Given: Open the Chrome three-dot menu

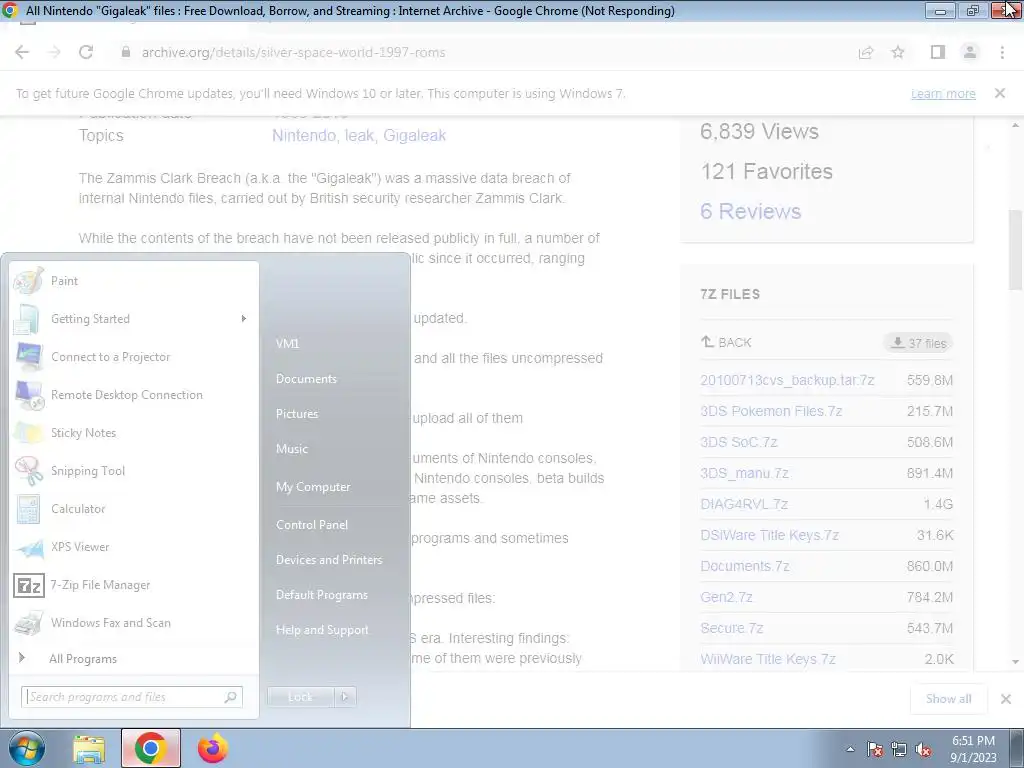Looking at the screenshot, I should (x=1002, y=52).
